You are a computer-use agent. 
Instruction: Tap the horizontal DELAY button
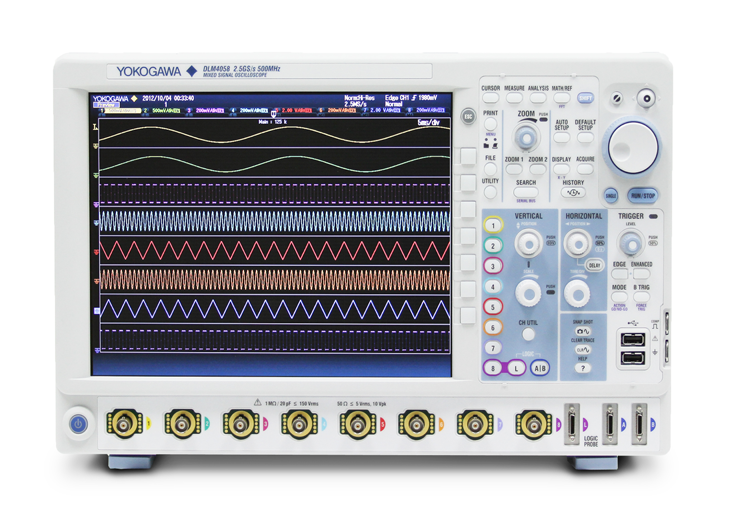(x=594, y=265)
